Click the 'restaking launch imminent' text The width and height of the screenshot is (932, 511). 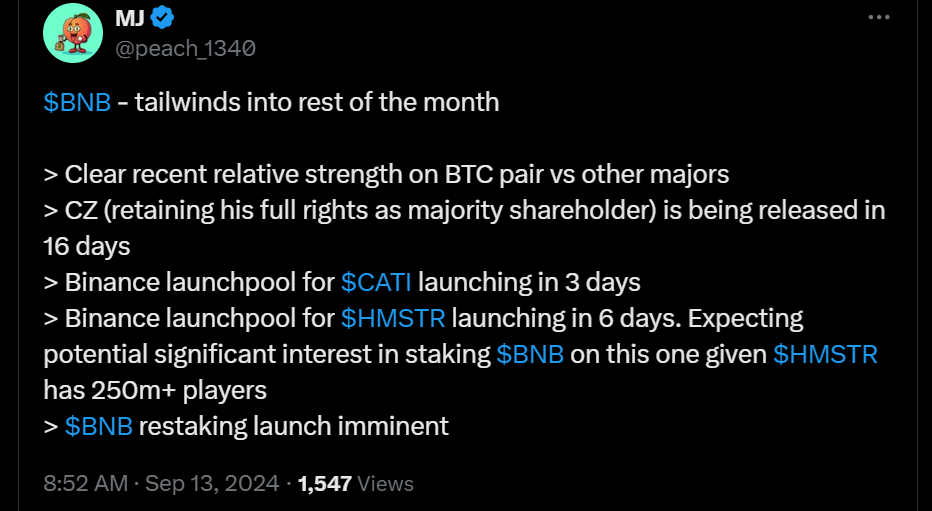tap(294, 427)
